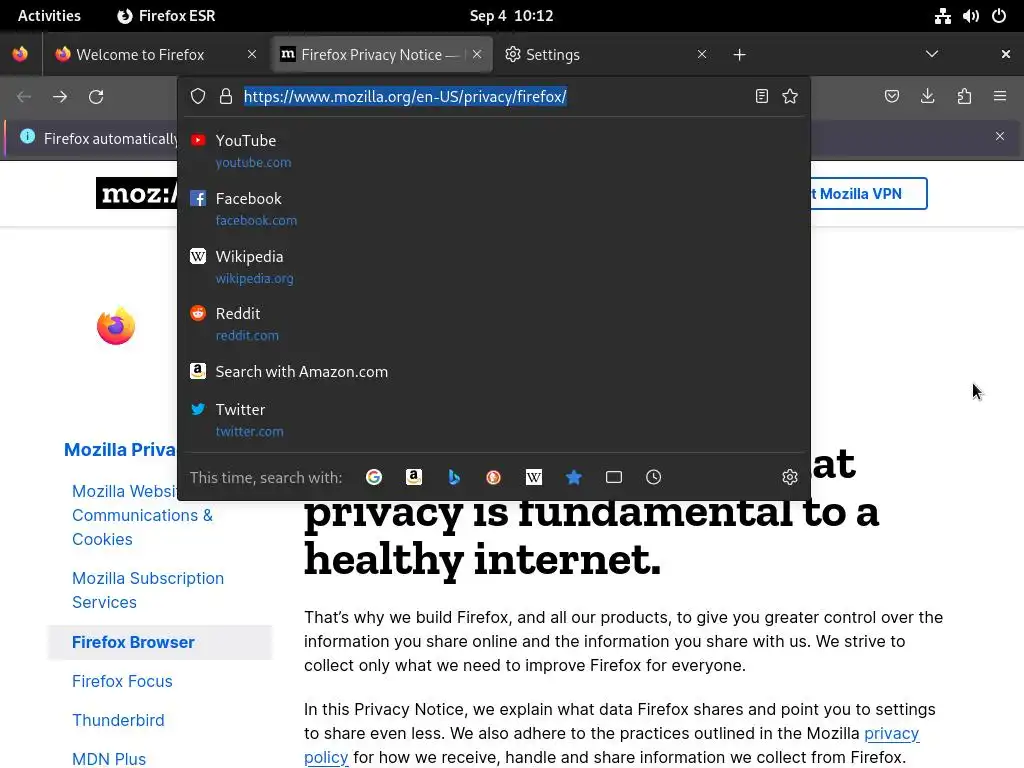Search this time with Amazon icon
Screen dimensions: 1024x768
pyautogui.click(x=413, y=477)
